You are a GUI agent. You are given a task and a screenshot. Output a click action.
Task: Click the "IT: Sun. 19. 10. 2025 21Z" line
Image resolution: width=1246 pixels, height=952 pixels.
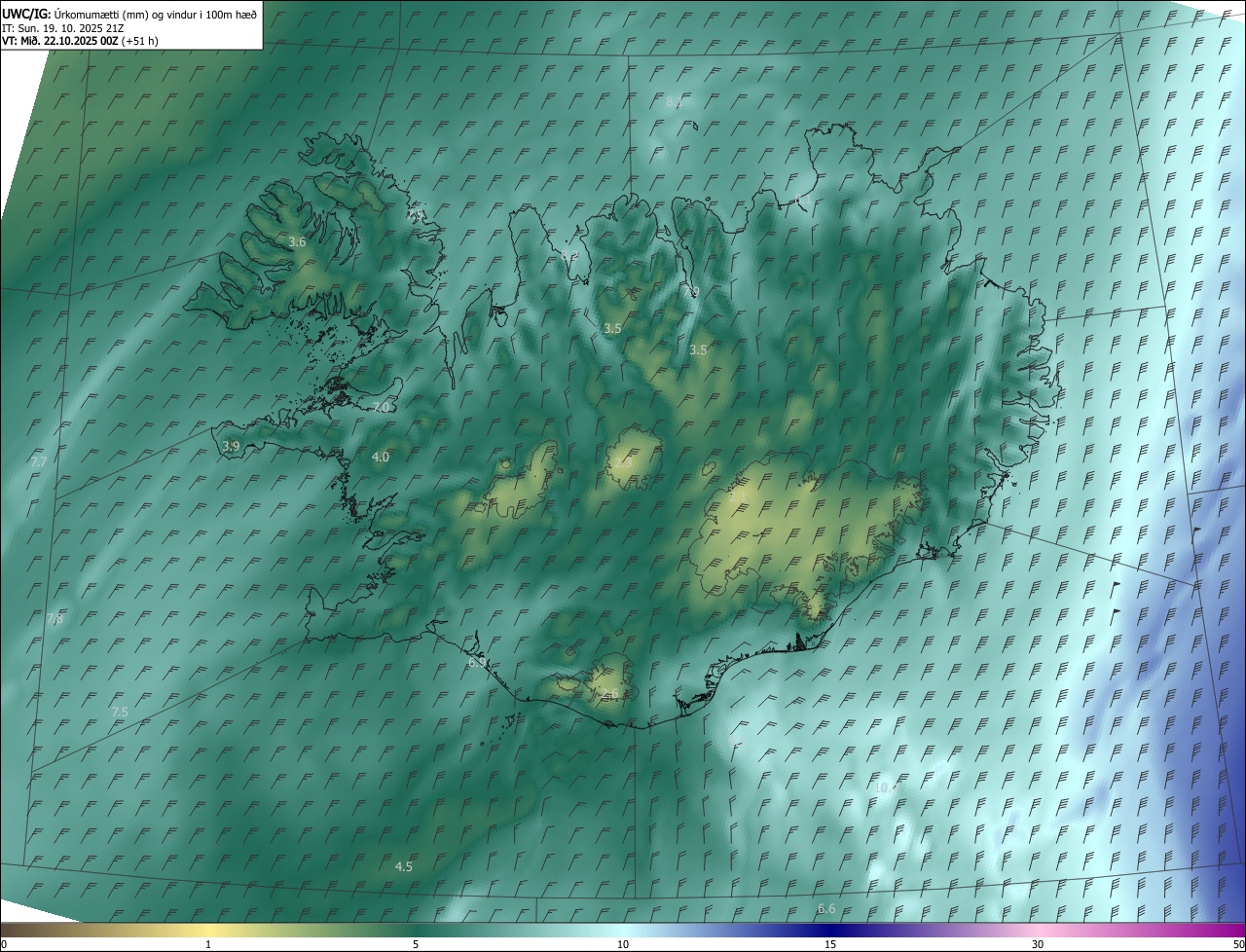point(64,28)
